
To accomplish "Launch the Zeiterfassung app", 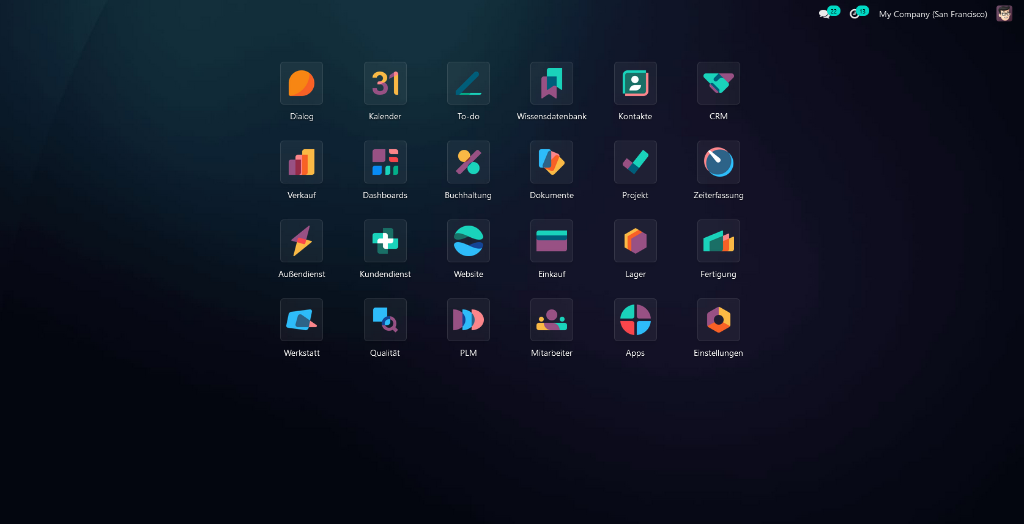I will pyautogui.click(x=718, y=162).
